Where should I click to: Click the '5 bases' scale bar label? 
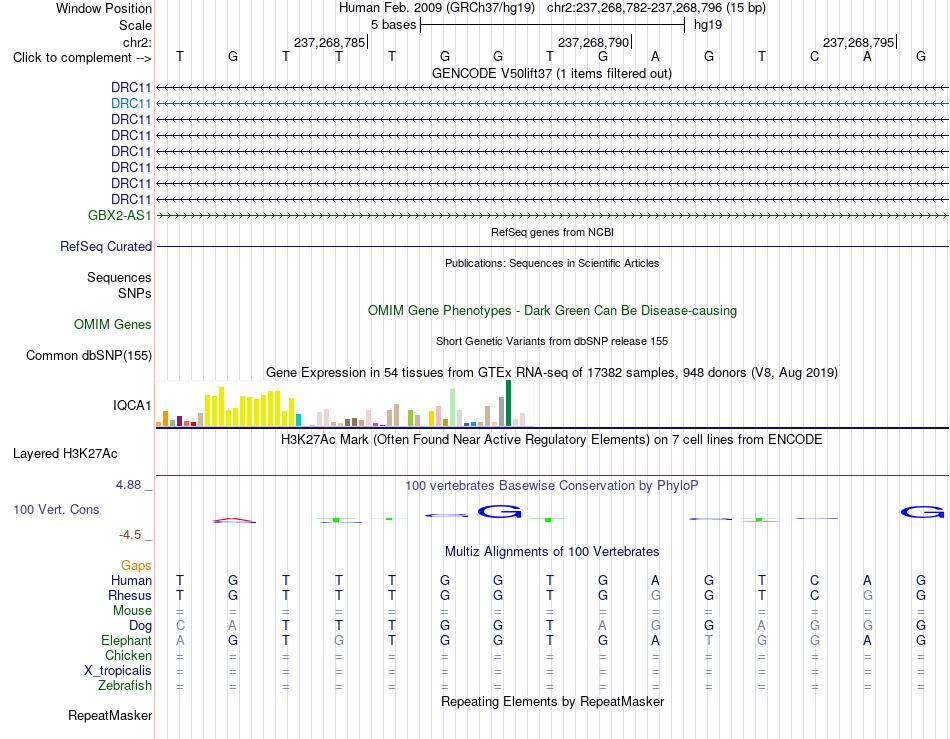point(394,25)
